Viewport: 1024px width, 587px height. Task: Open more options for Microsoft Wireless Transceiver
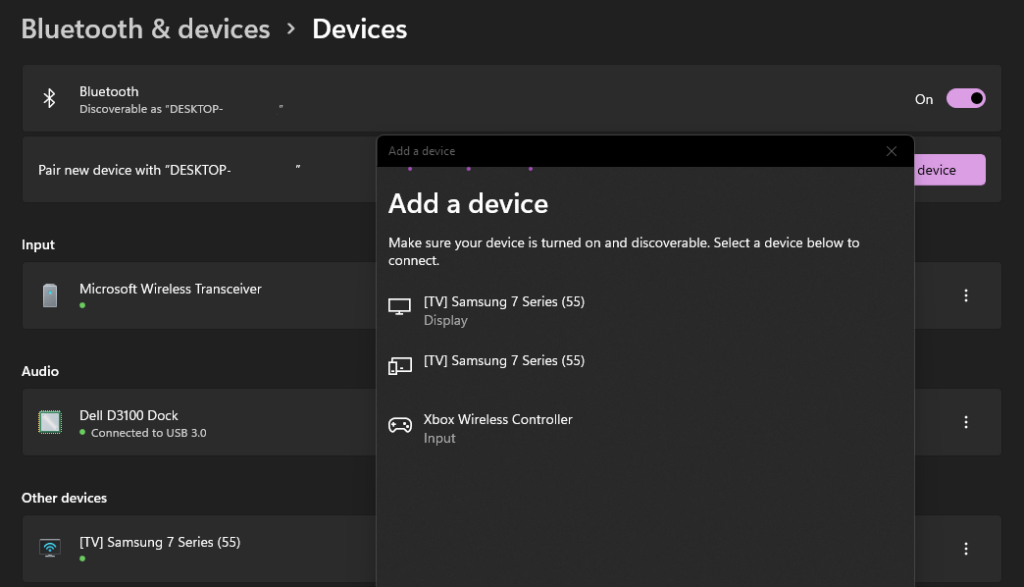point(966,295)
